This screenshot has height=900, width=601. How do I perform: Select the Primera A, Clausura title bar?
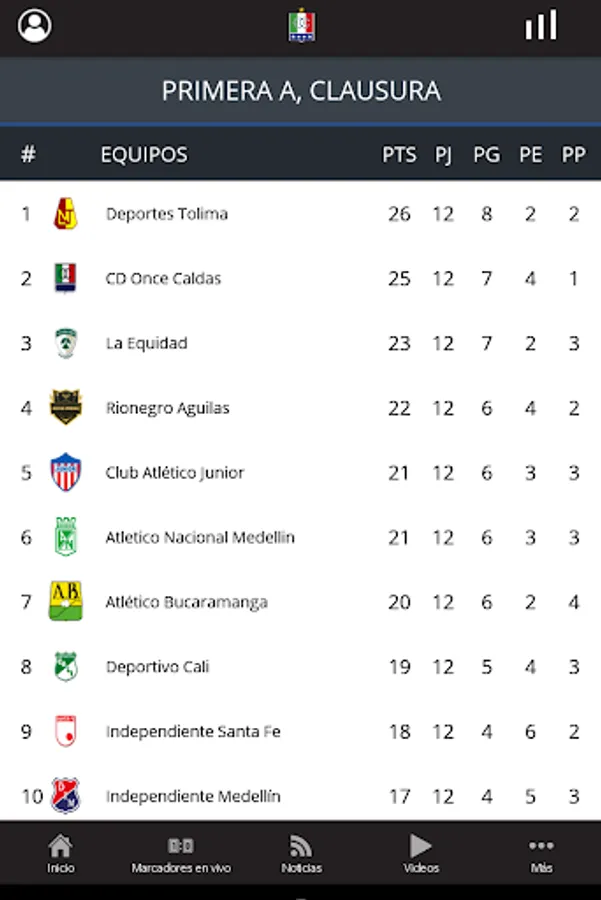click(x=301, y=91)
